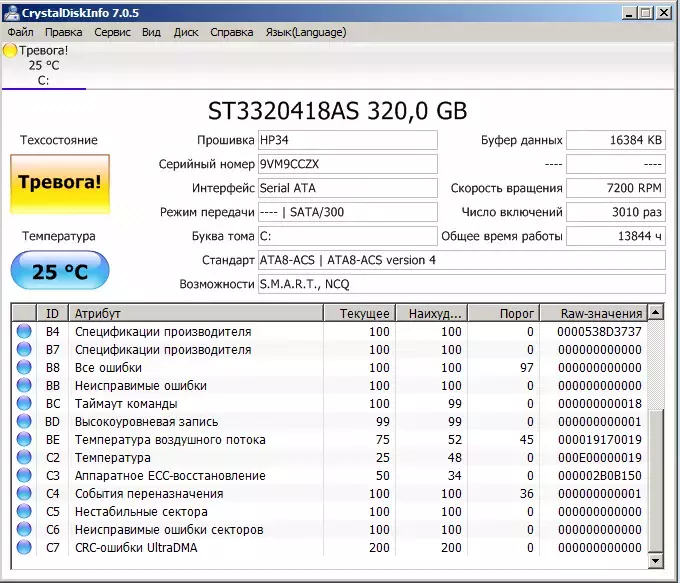Open the Правка menu

coord(63,33)
